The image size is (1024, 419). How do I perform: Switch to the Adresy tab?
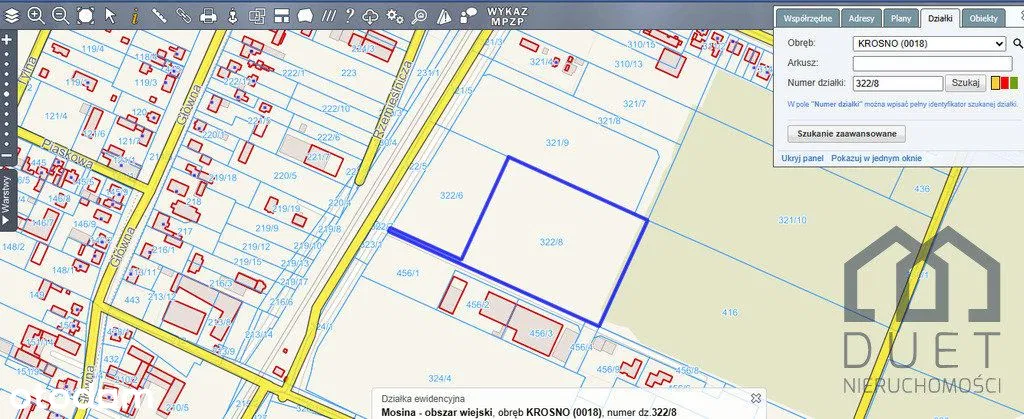860,19
